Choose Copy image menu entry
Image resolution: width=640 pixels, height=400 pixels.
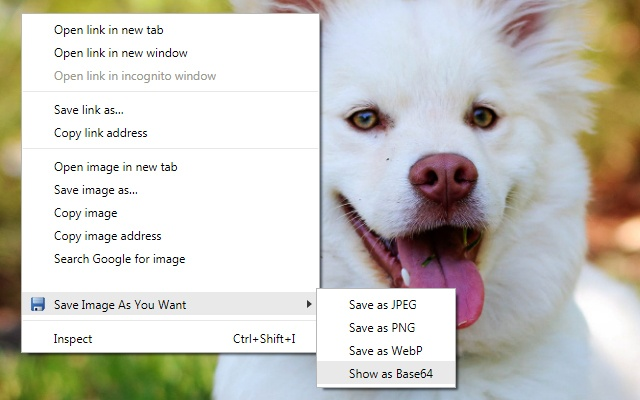pos(170,213)
